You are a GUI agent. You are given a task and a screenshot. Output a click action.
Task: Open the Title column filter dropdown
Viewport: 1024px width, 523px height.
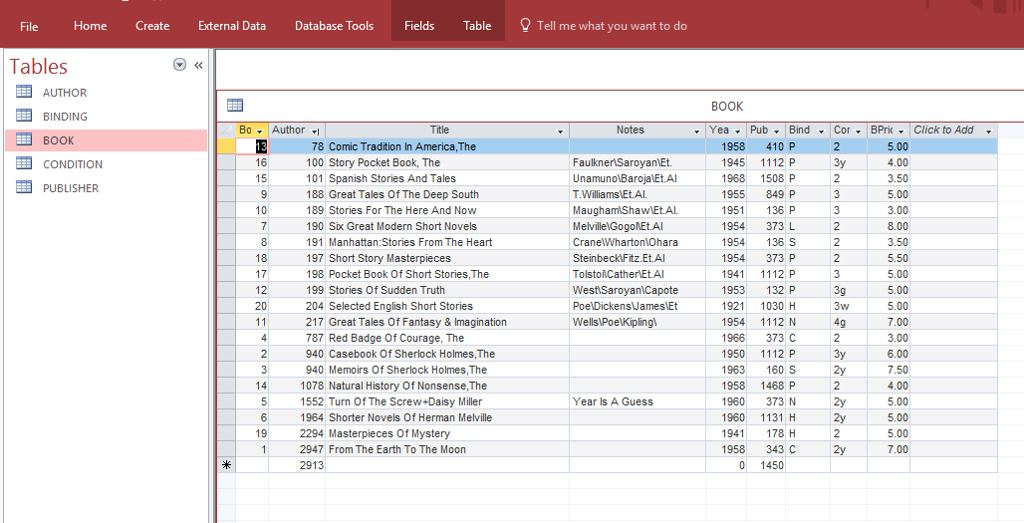pyautogui.click(x=561, y=131)
